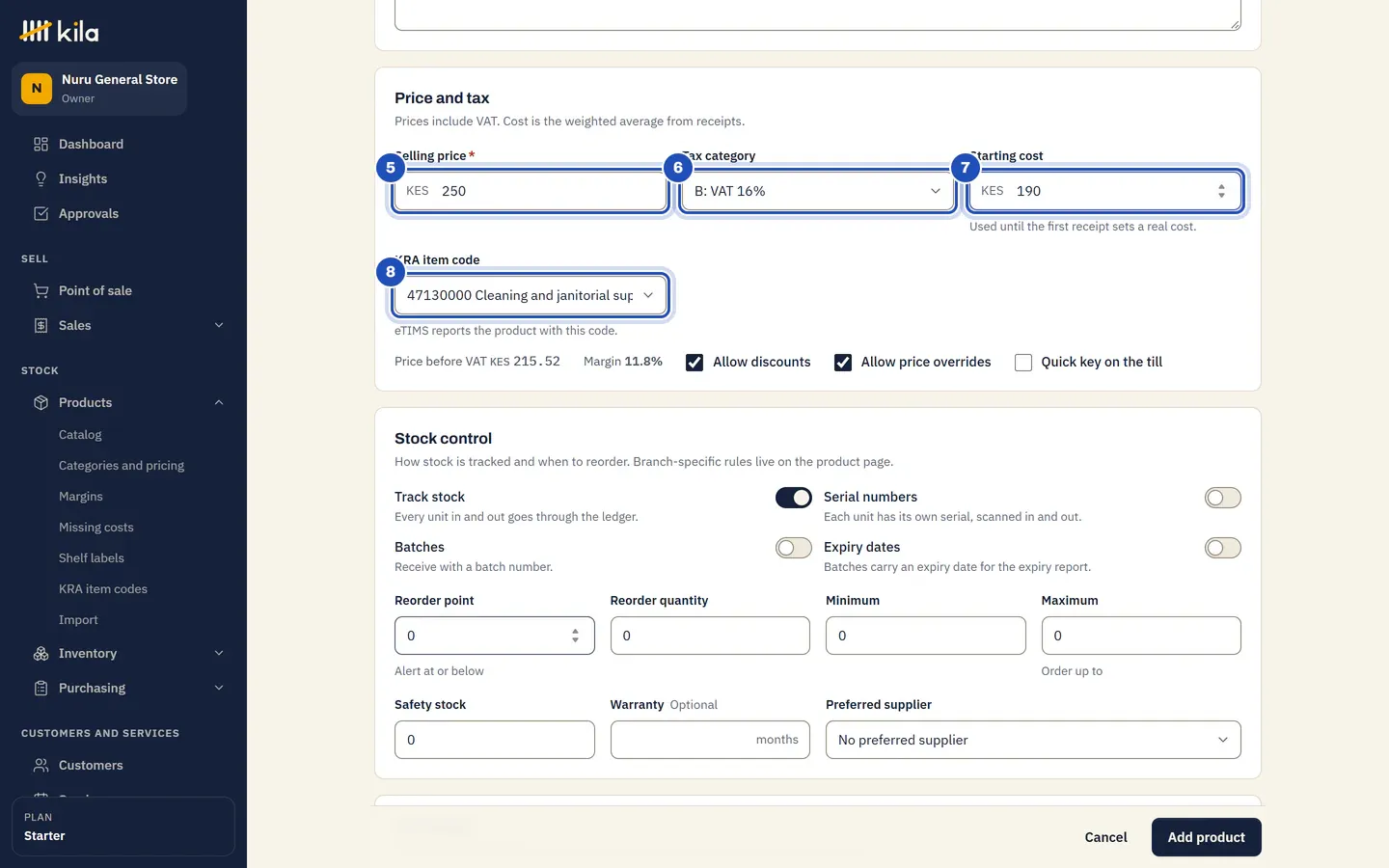This screenshot has height=868, width=1389.
Task: Click the Selling price input field
Action: pyautogui.click(x=531, y=191)
